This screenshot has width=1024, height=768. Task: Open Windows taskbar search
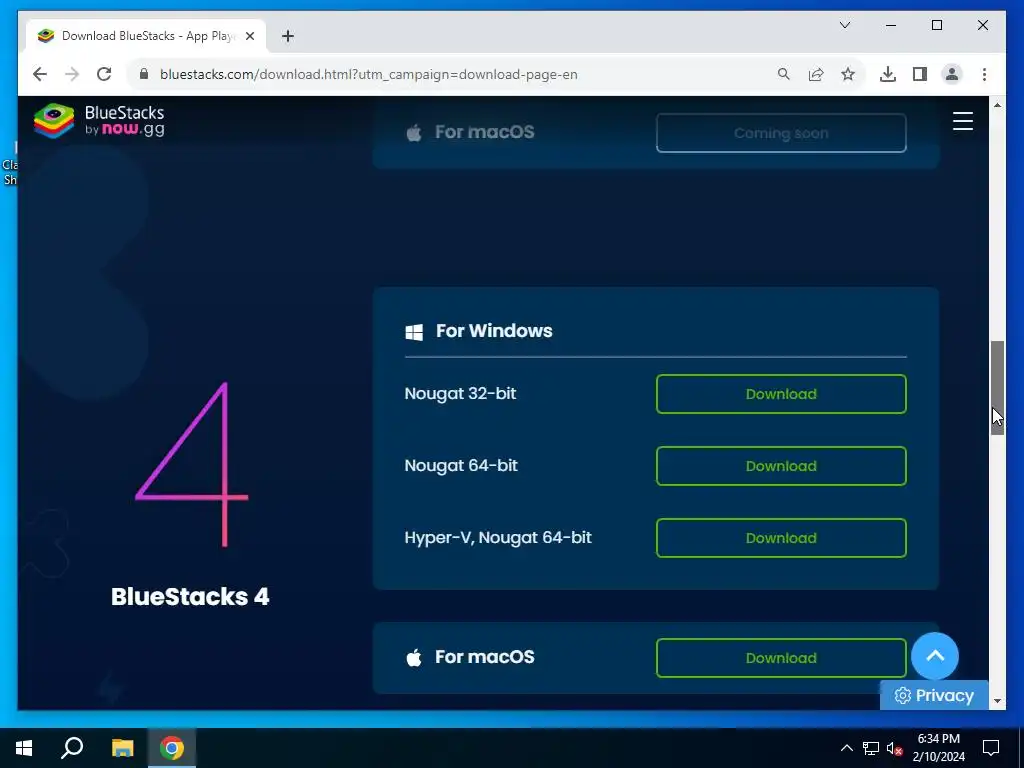point(72,748)
